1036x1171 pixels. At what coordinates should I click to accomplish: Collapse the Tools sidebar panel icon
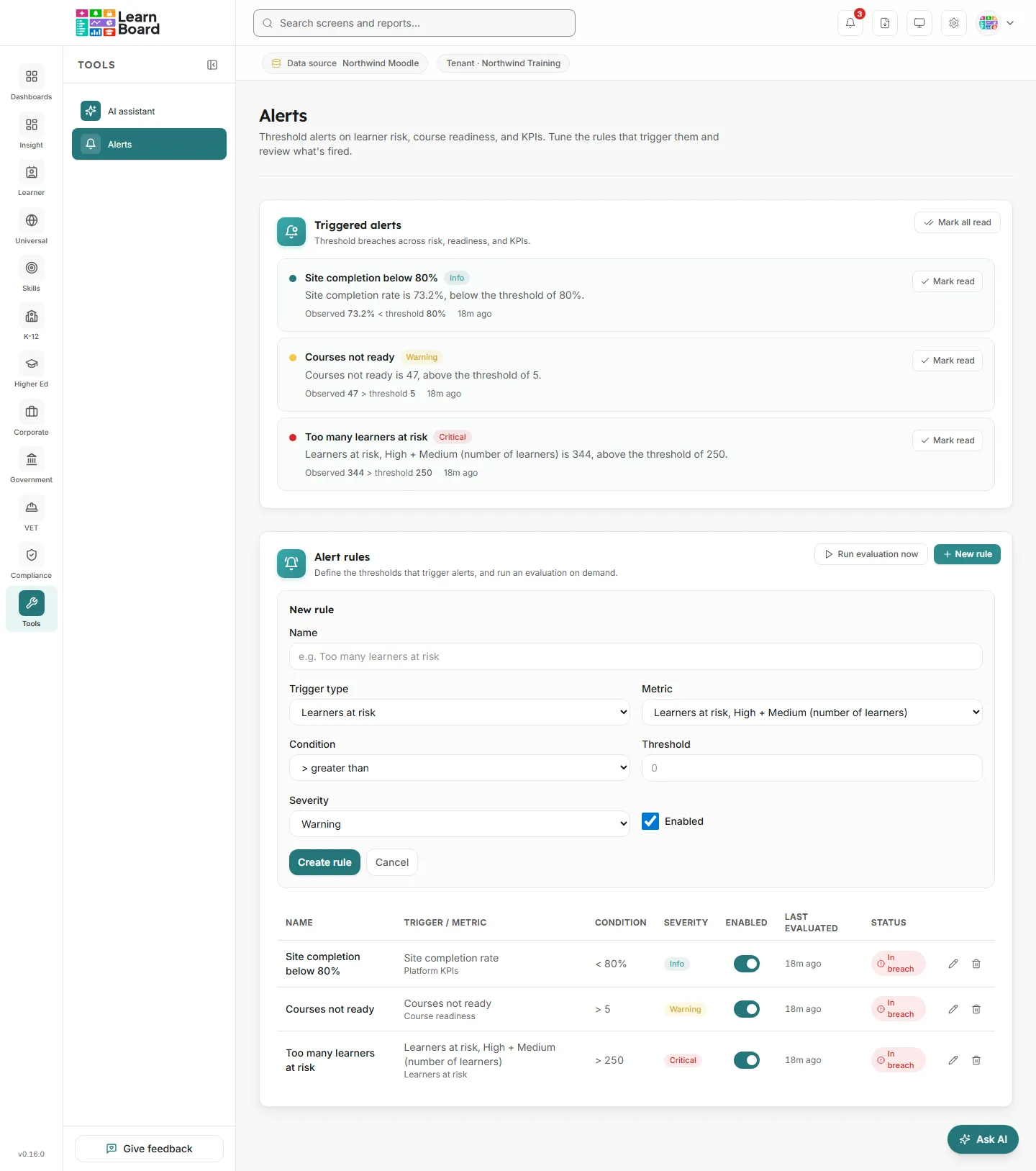(x=212, y=65)
